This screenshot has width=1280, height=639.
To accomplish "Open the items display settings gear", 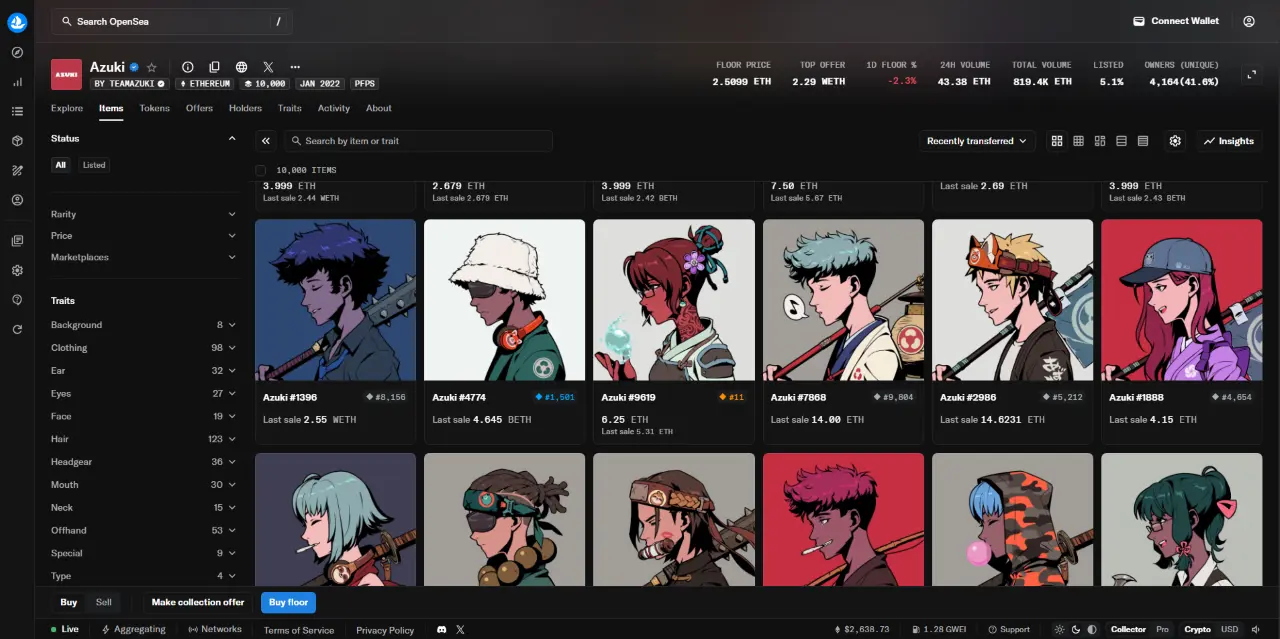I will click(1175, 141).
